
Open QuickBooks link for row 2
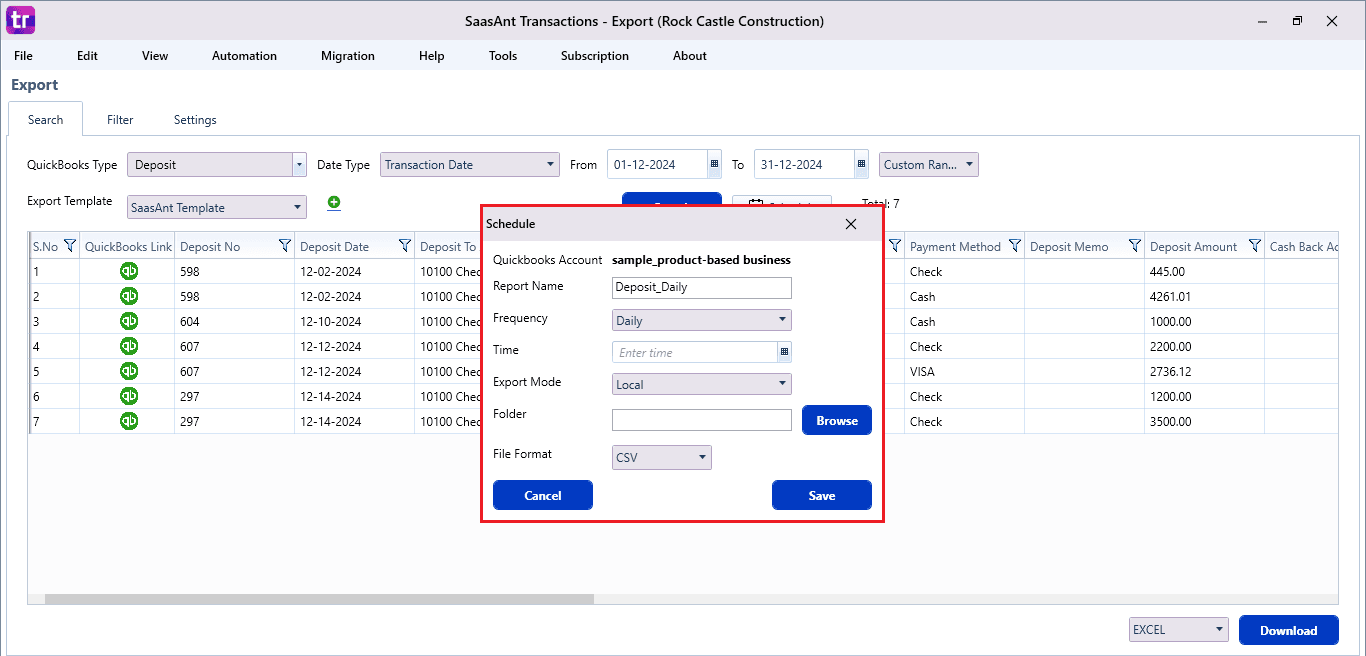pyautogui.click(x=129, y=296)
